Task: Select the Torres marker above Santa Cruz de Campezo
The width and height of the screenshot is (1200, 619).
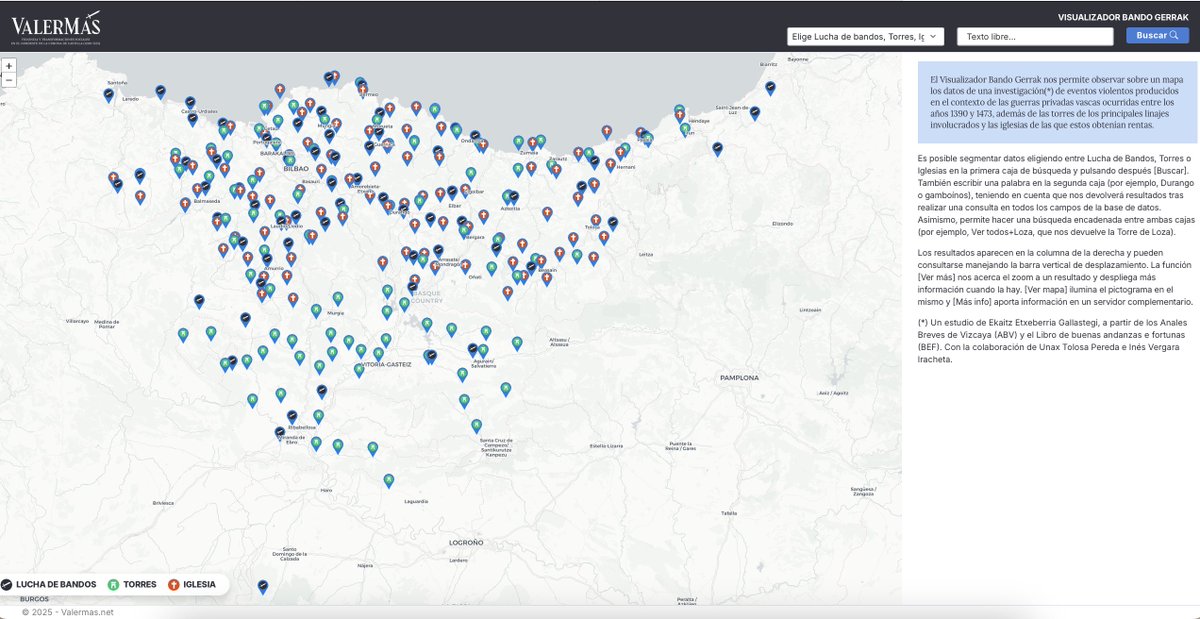Action: (x=477, y=425)
